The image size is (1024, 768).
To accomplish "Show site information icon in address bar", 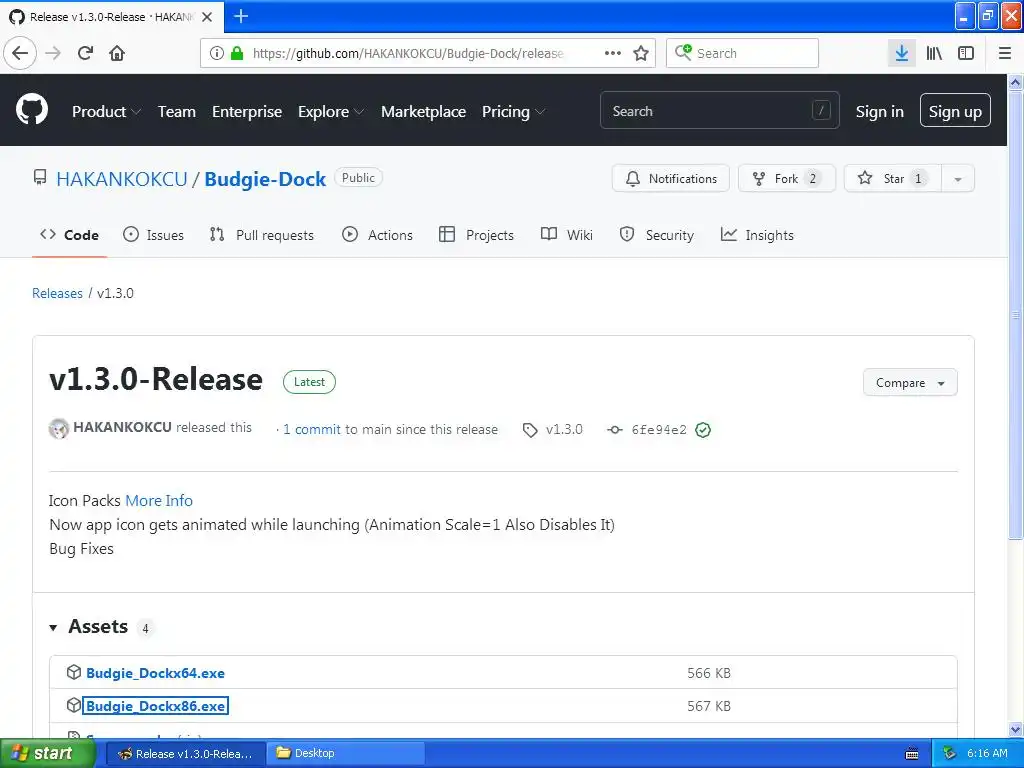I will (217, 53).
